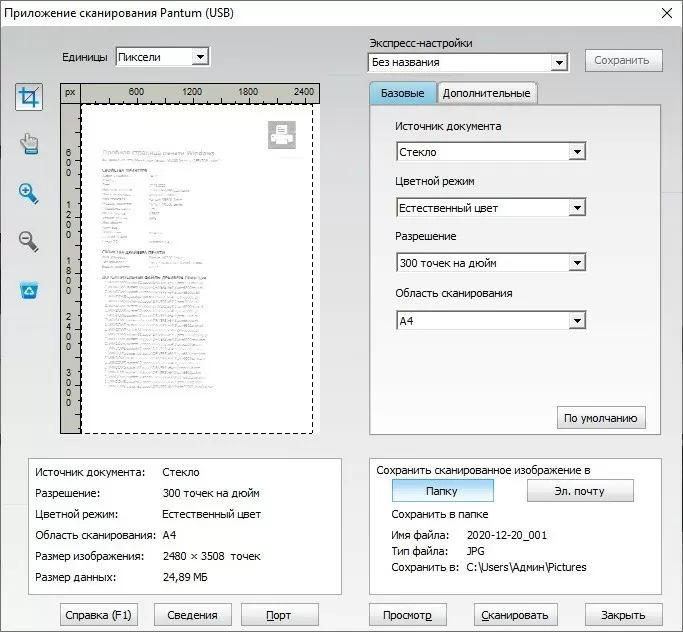683x632 pixels.
Task: Toggle save destination to 'Папку'
Action: pos(442,491)
